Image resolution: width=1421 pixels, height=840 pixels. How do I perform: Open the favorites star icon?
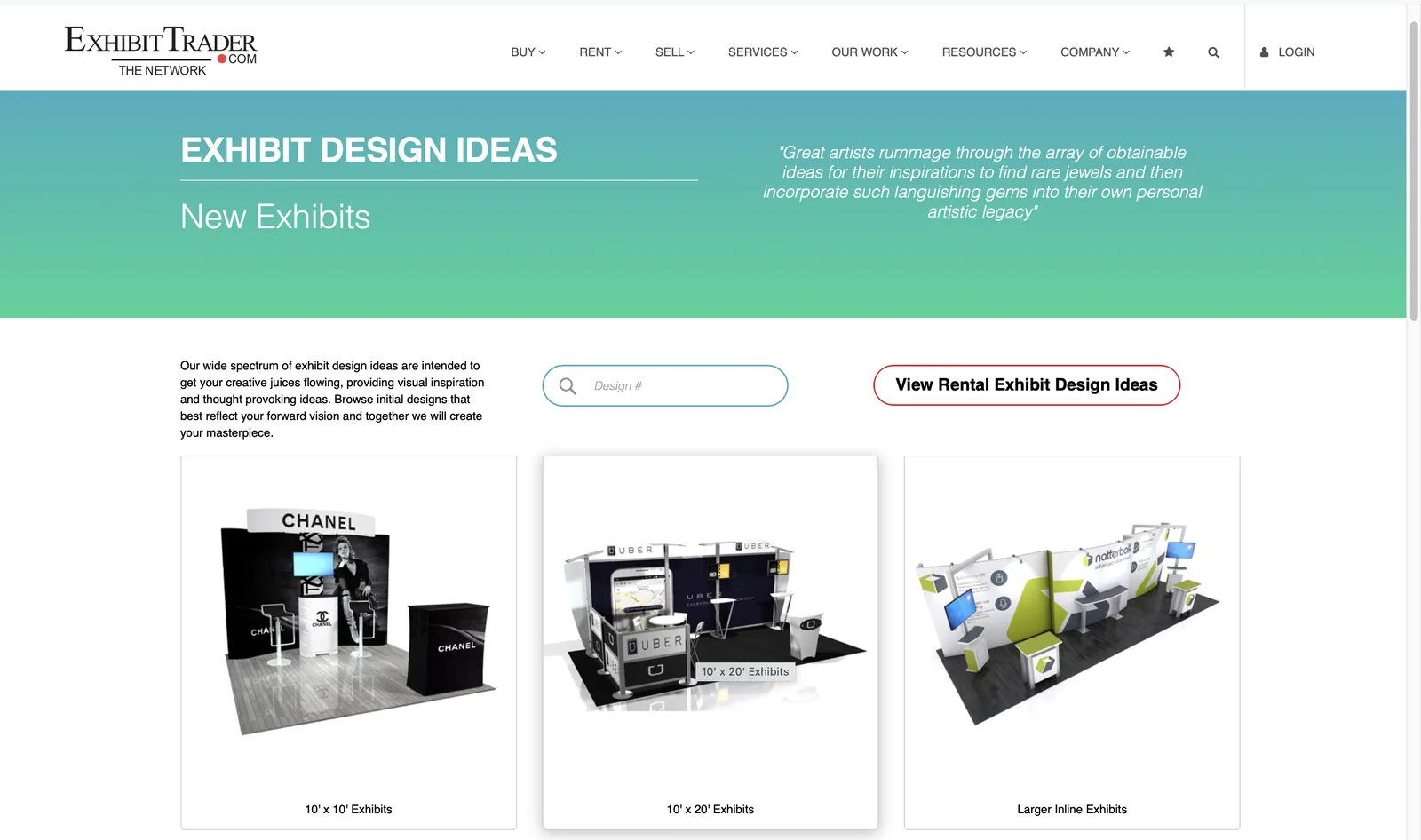point(1169,52)
